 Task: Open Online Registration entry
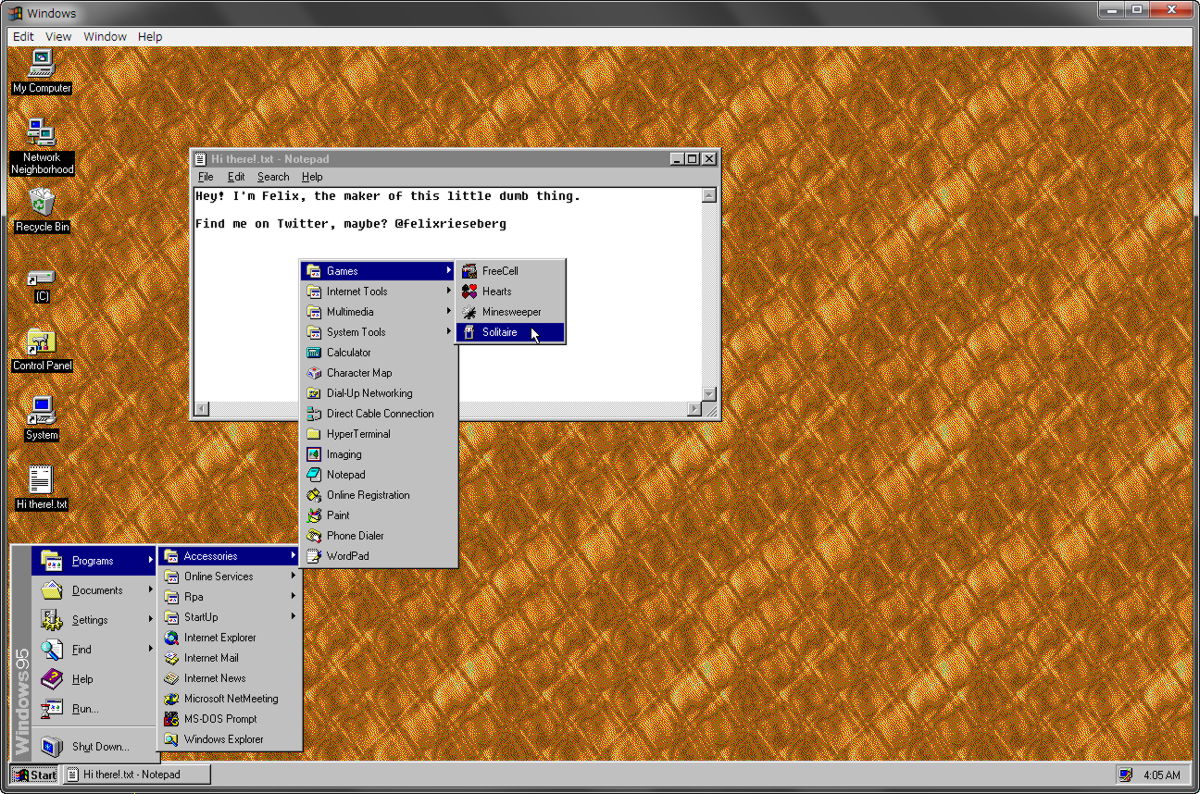(x=378, y=495)
